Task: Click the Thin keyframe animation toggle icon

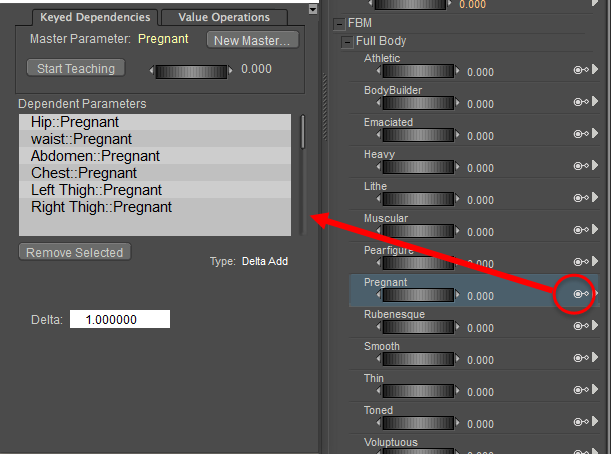Action: pos(581,390)
